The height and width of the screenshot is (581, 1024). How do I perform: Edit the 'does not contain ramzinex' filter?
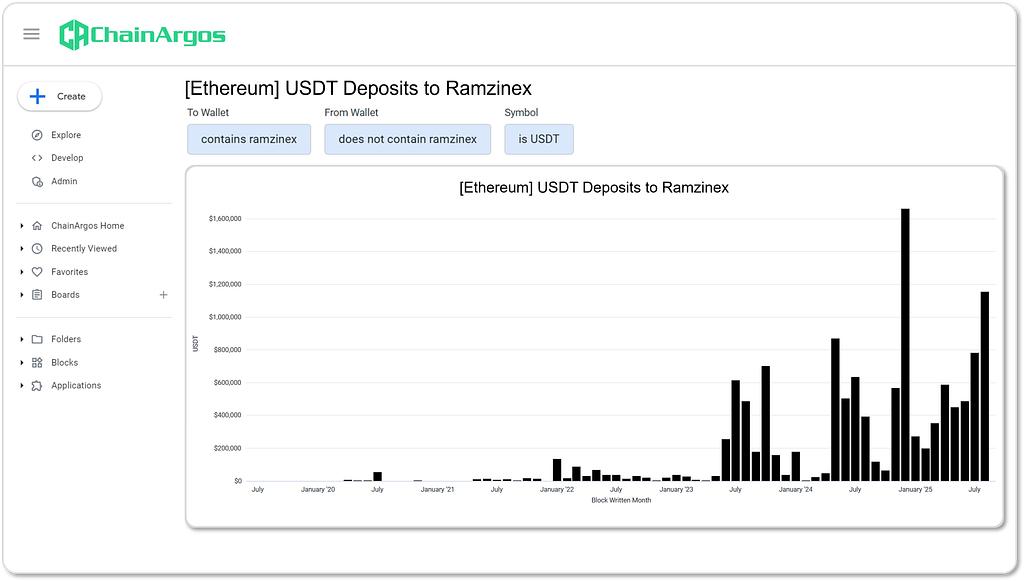tap(408, 140)
